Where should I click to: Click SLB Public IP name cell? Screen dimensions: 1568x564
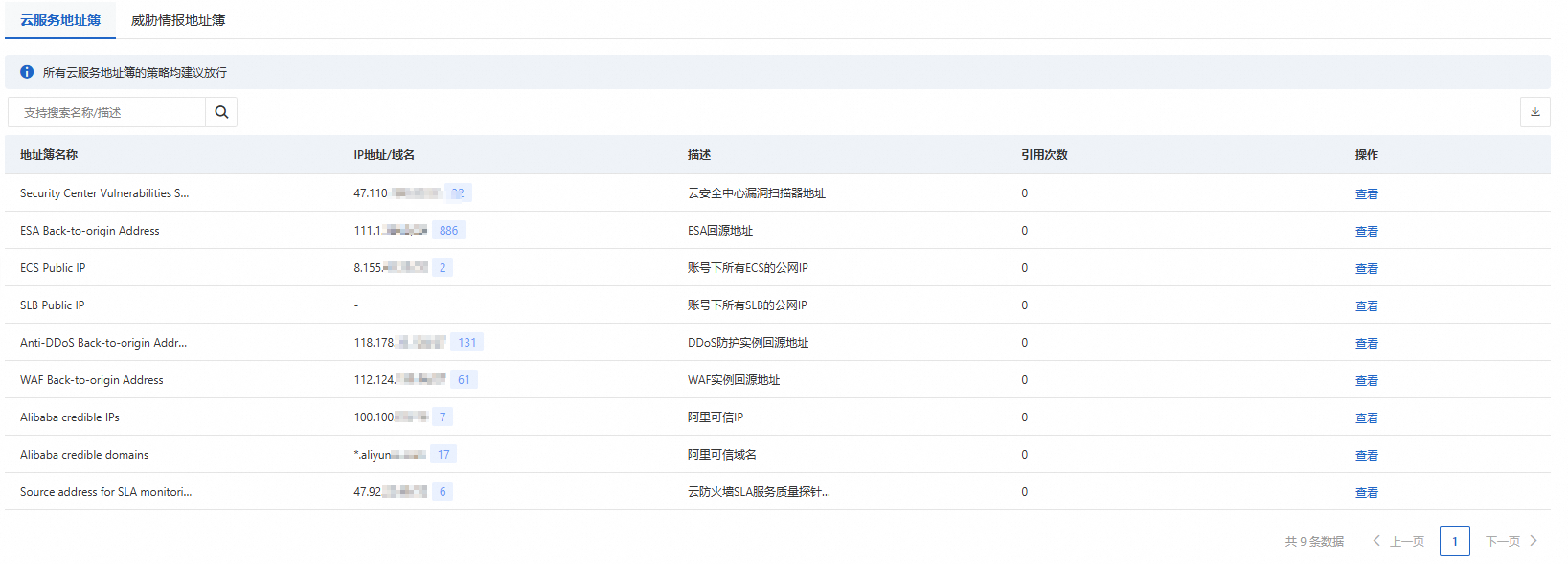pos(53,305)
